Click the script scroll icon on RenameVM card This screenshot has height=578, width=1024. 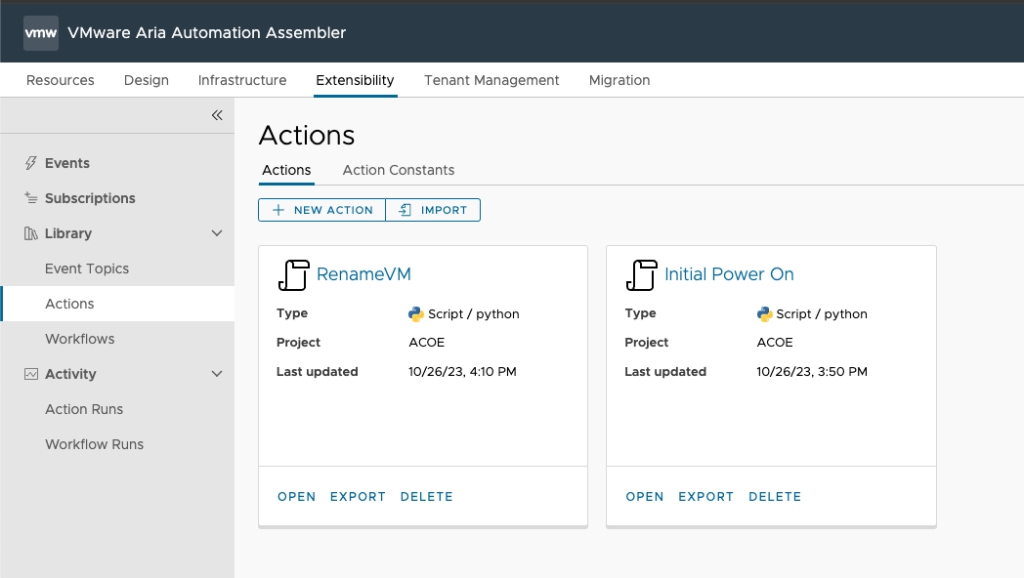click(x=292, y=274)
